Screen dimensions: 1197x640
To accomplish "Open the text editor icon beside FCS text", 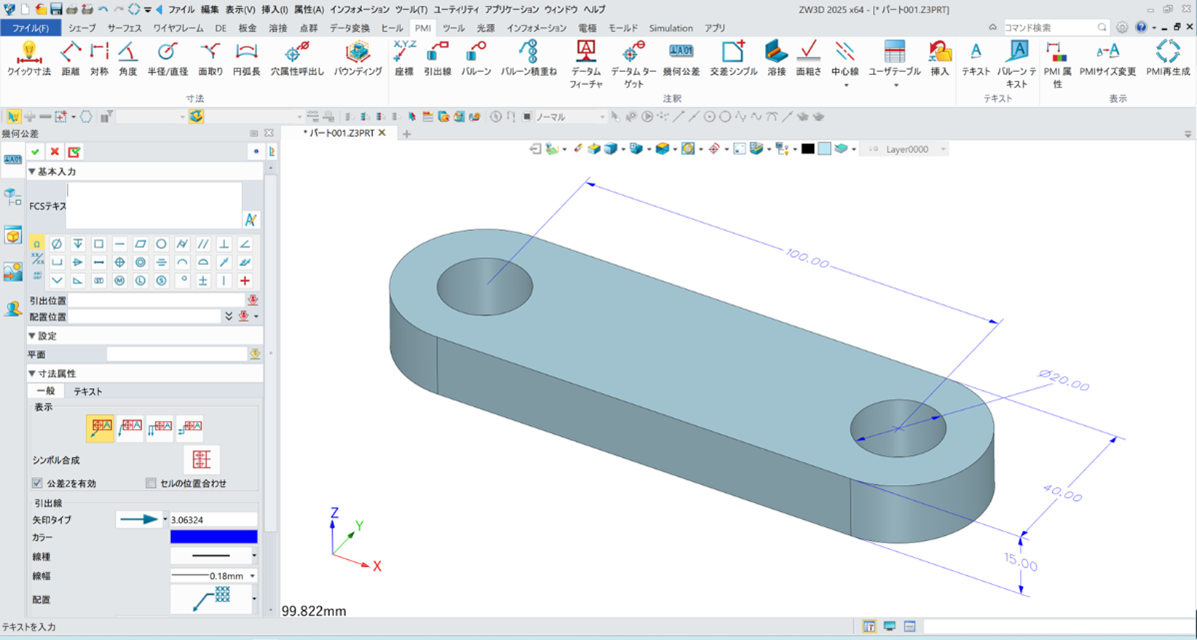I will (x=250, y=220).
